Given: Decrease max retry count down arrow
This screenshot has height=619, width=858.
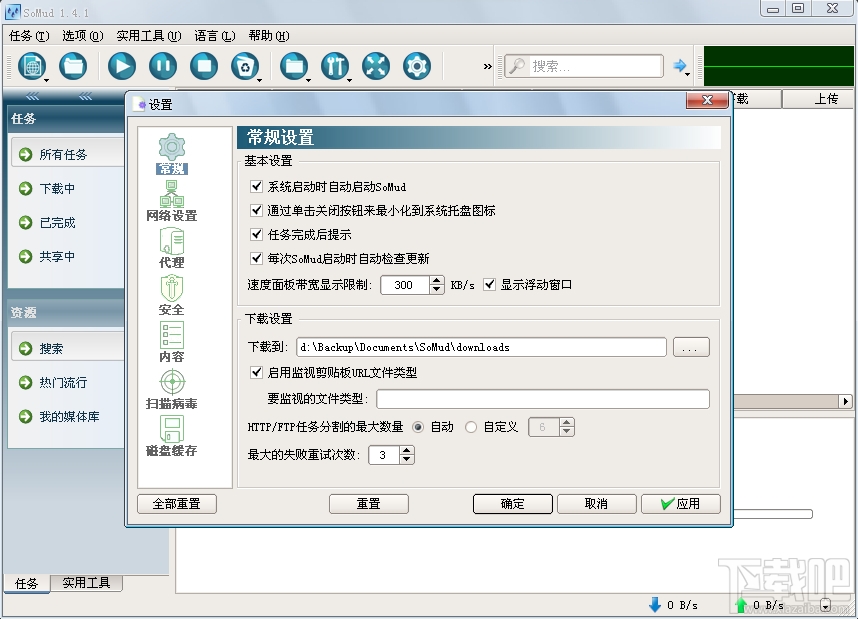Looking at the screenshot, I should [x=407, y=460].
